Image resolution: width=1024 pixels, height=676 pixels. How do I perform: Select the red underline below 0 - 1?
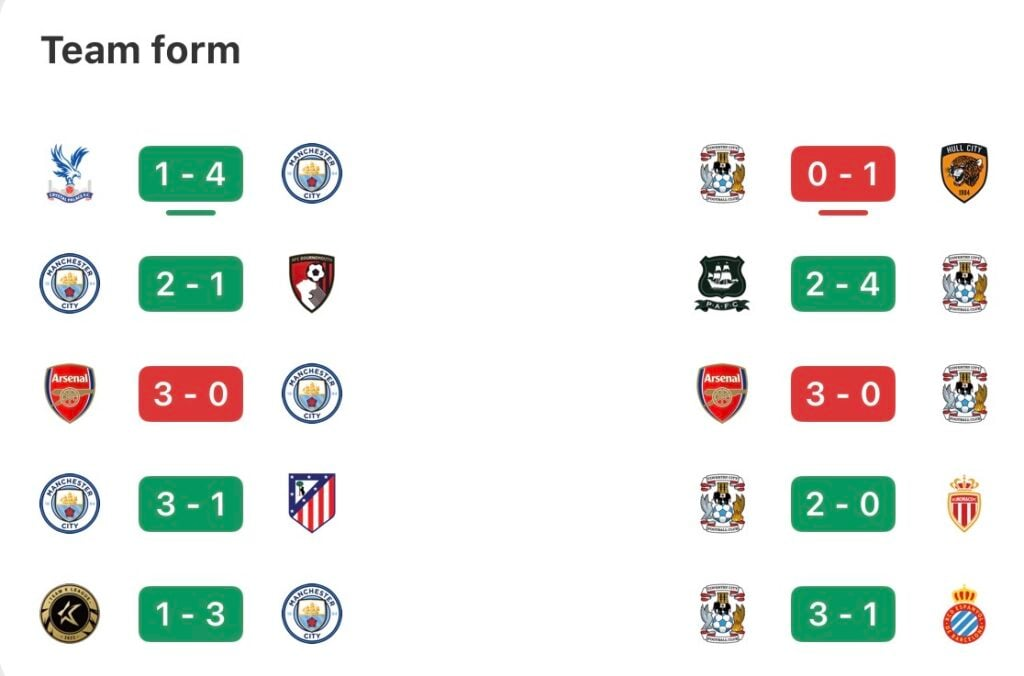pos(843,212)
